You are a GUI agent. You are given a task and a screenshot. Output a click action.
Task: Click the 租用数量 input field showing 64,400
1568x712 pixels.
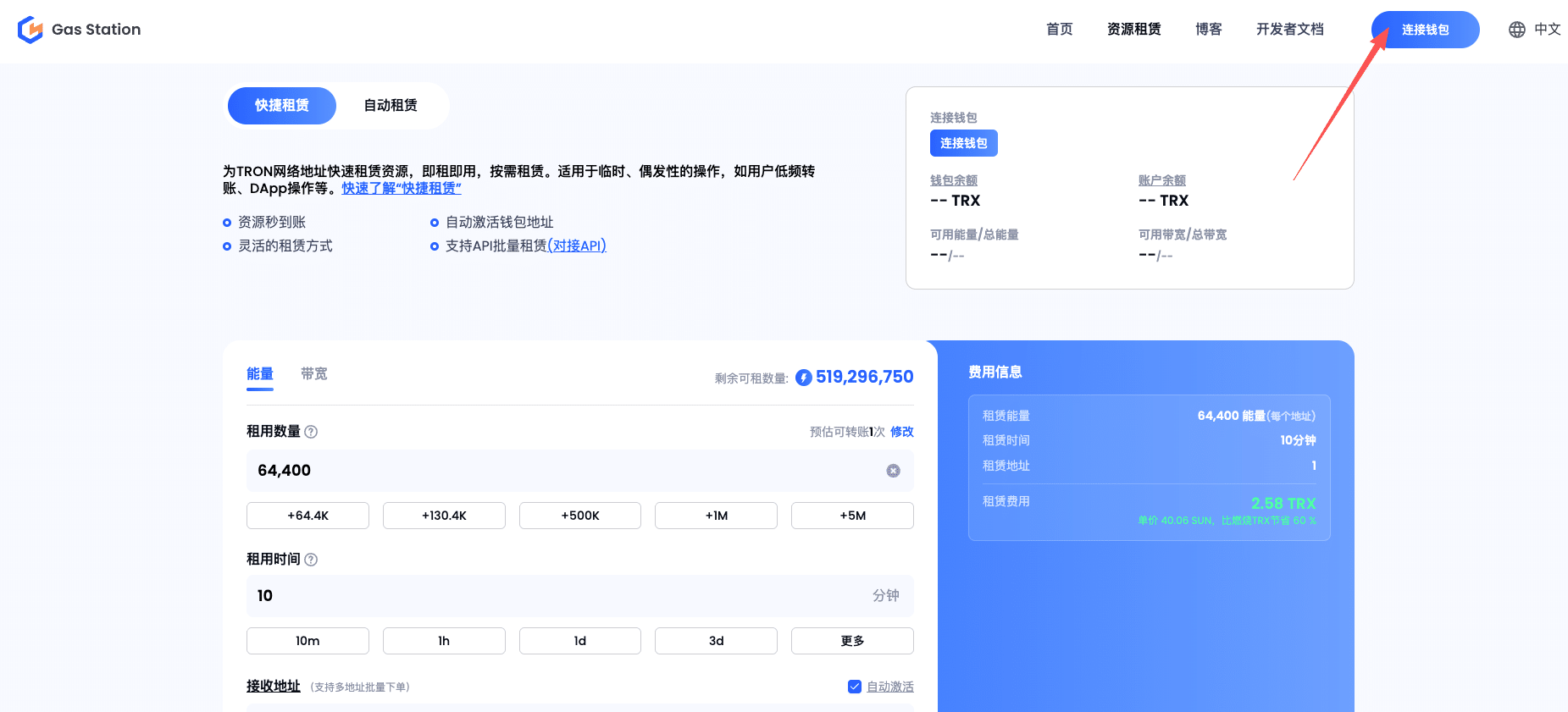(x=580, y=471)
